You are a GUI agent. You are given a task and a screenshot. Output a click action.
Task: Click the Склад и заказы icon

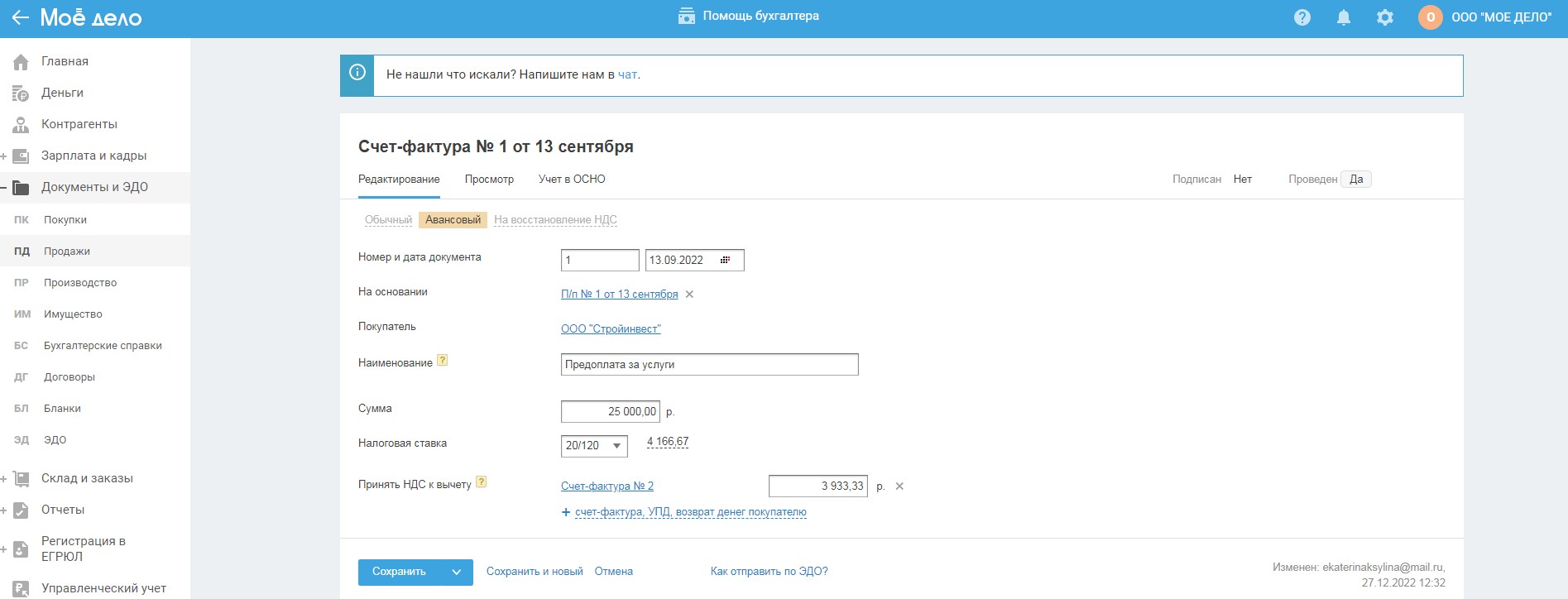(21, 478)
